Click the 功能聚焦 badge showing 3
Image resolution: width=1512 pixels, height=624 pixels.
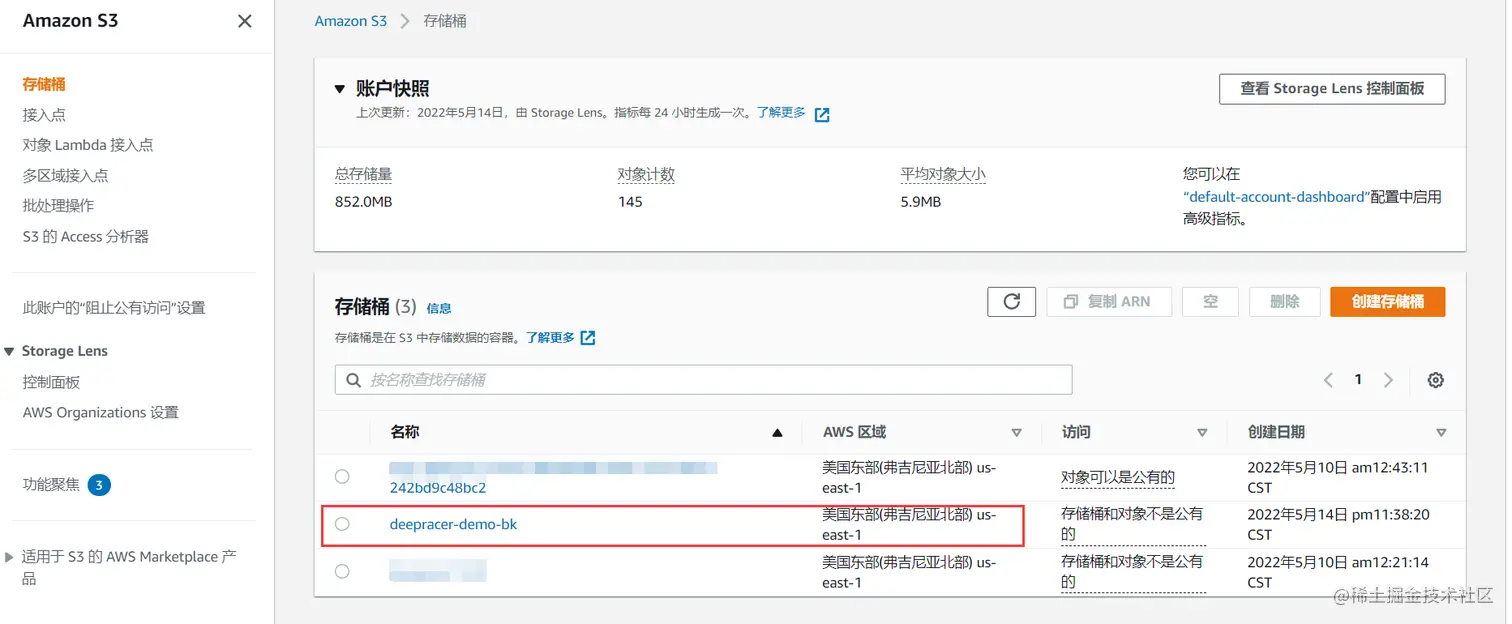pyautogui.click(x=99, y=485)
